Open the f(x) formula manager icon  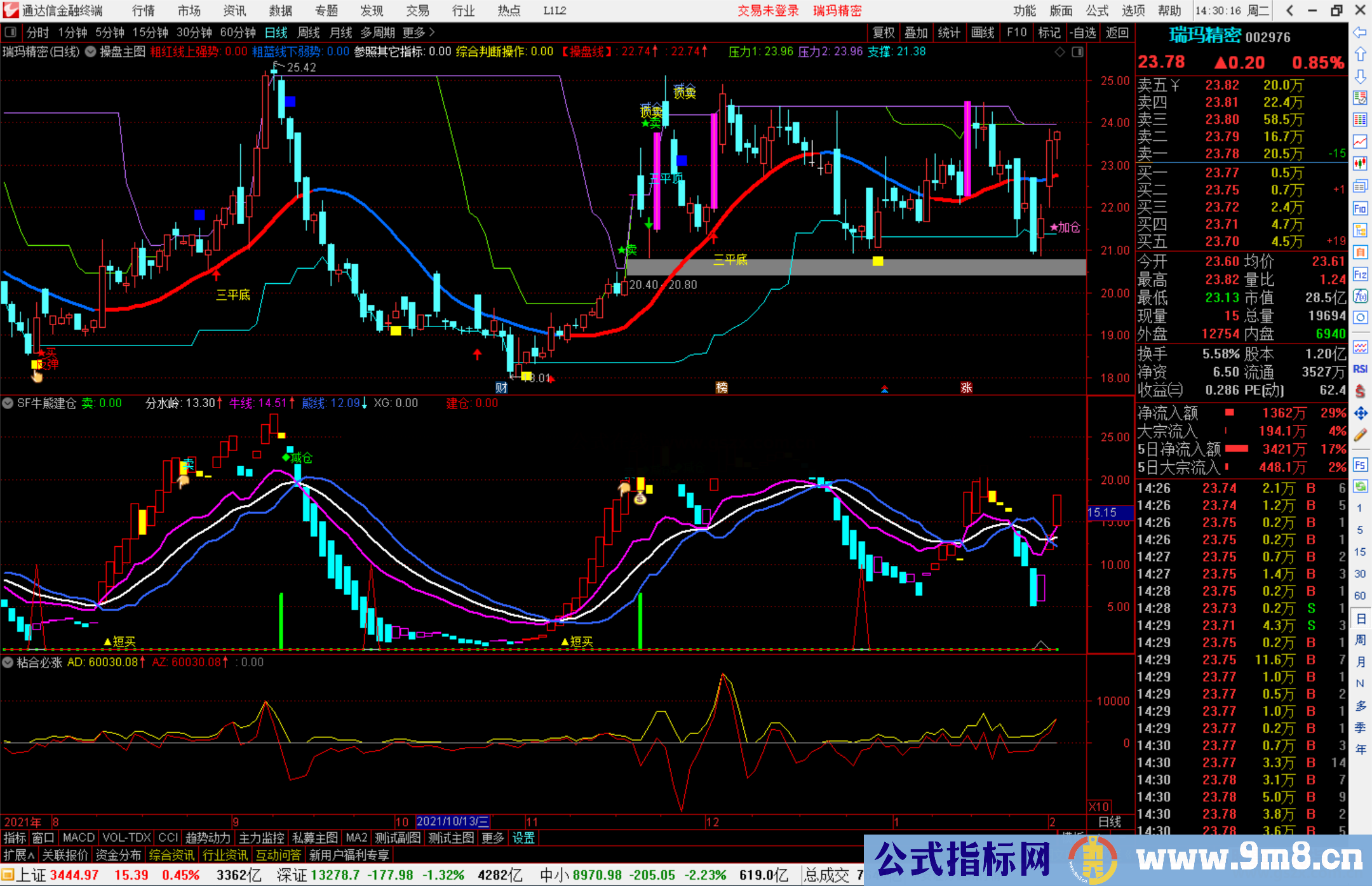point(1360,296)
